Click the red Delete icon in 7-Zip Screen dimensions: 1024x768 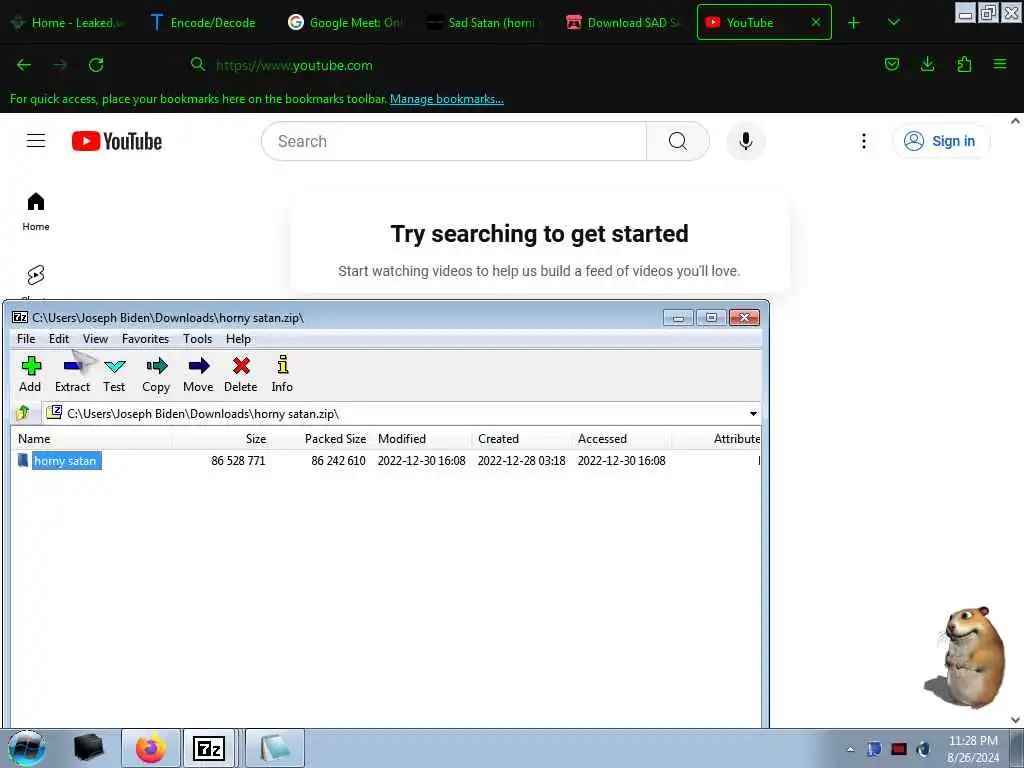point(241,375)
